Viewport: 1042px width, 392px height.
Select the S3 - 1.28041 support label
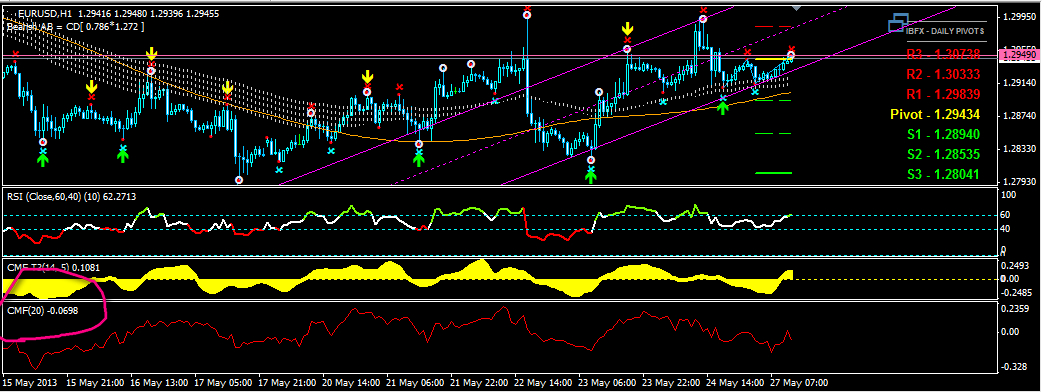(x=943, y=175)
